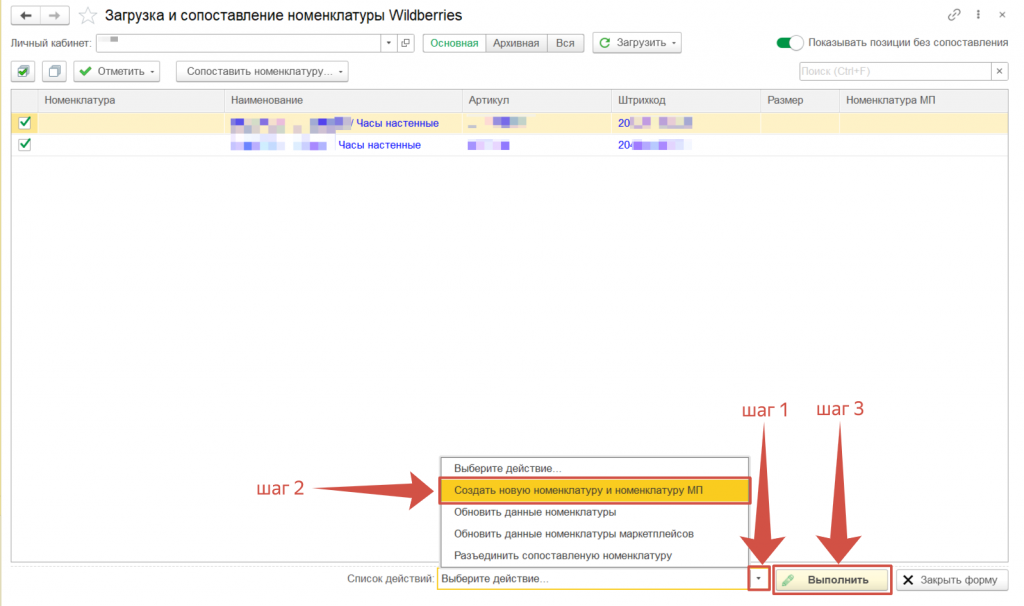The height and width of the screenshot is (606, 1024).
Task: Clear the search field with X icon
Action: tap(998, 71)
